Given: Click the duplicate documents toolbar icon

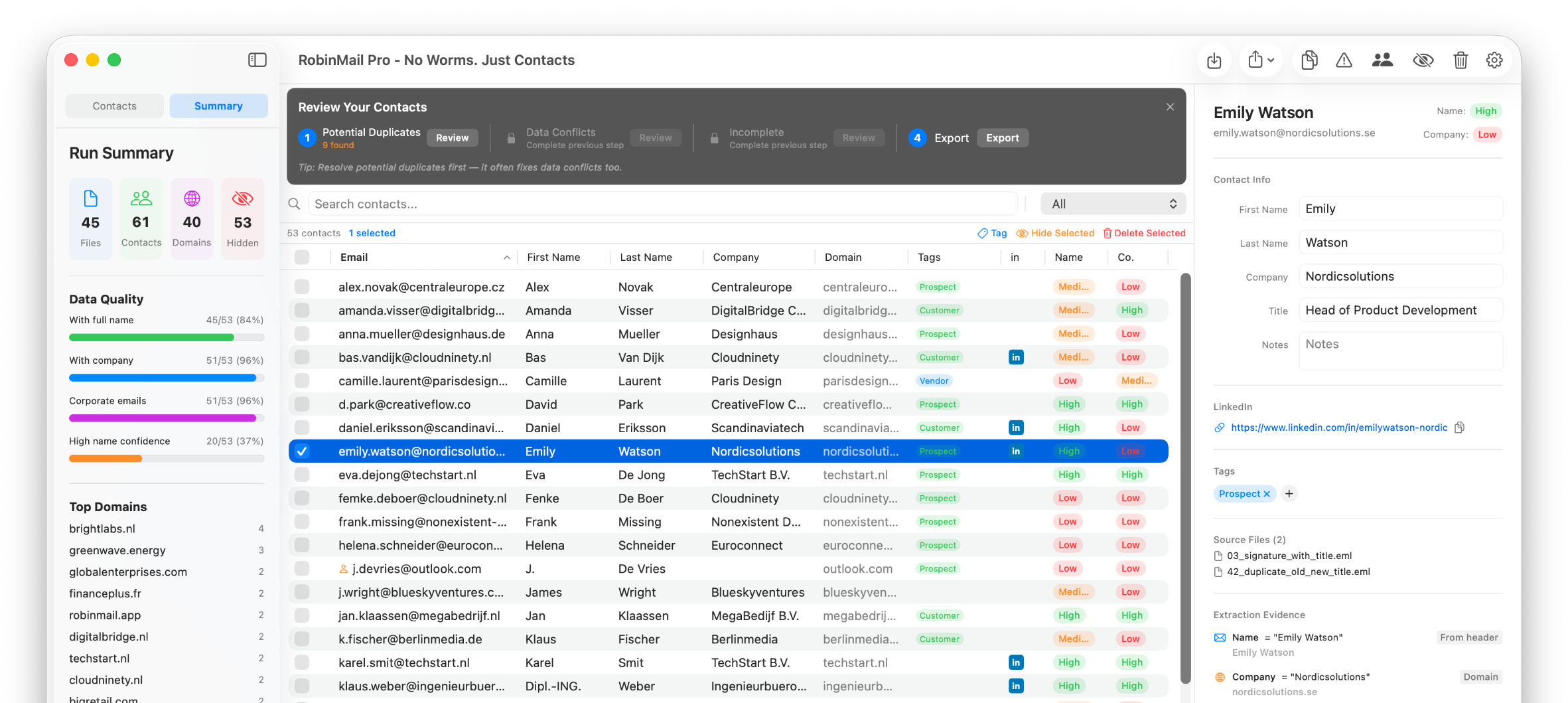Looking at the screenshot, I should pyautogui.click(x=1309, y=60).
